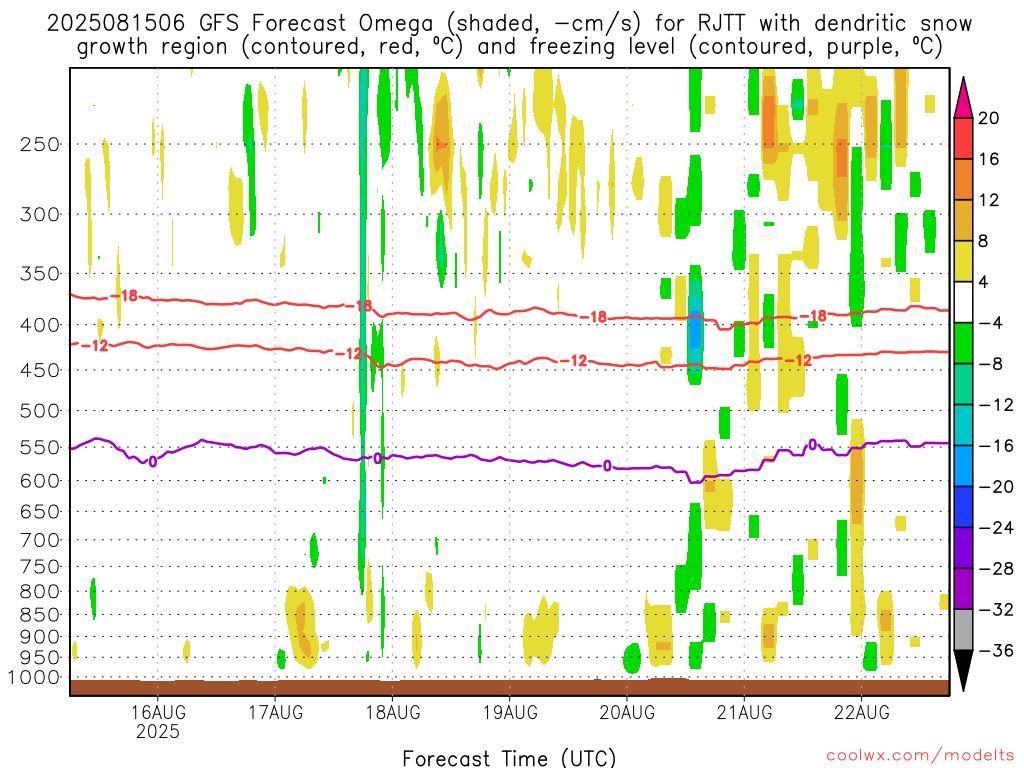The image size is (1024, 768).
Task: Click the yellow 4 to 8 colorbar segment
Action: (963, 261)
